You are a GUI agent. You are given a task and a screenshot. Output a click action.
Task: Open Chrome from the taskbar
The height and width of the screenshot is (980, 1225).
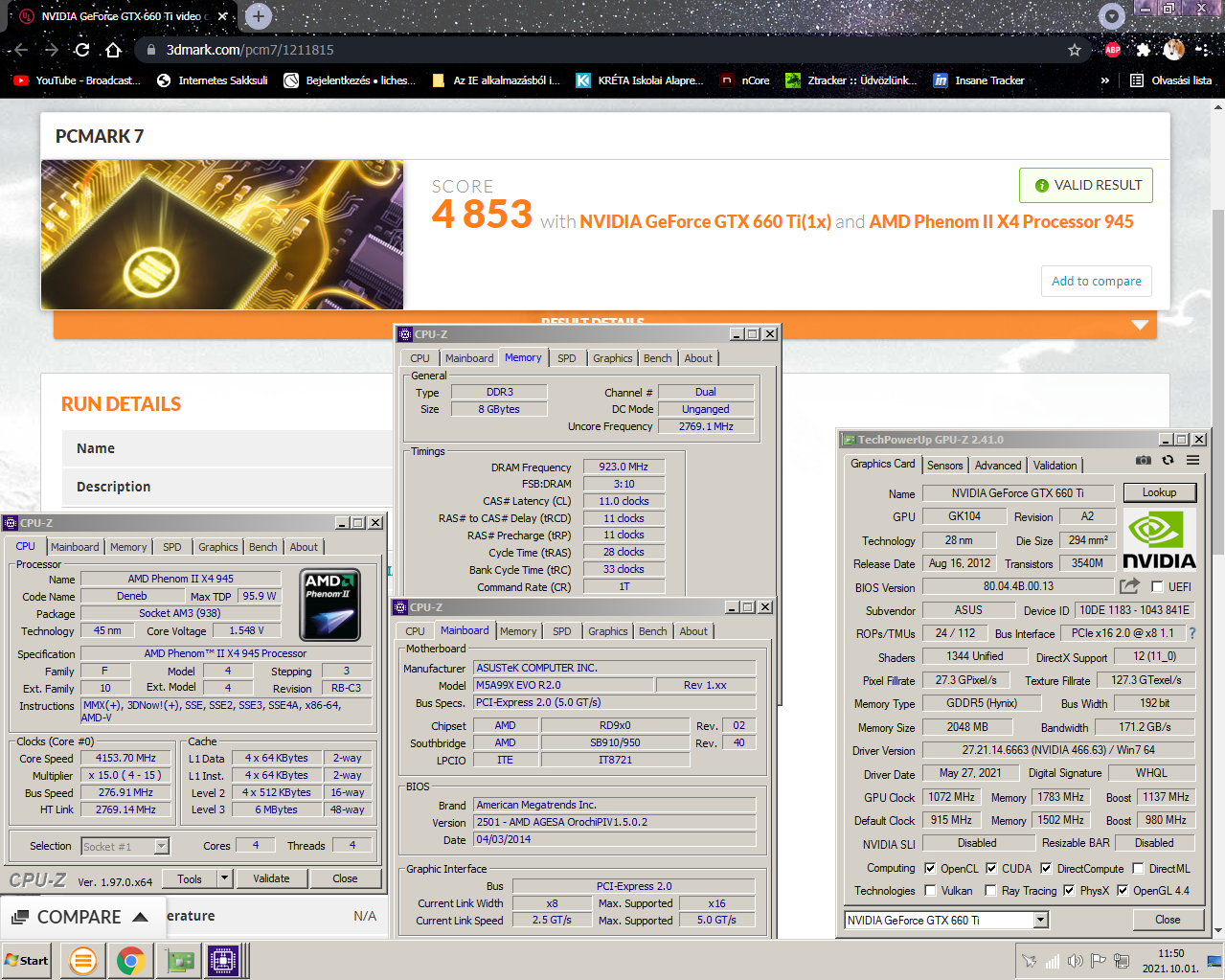coord(131,960)
